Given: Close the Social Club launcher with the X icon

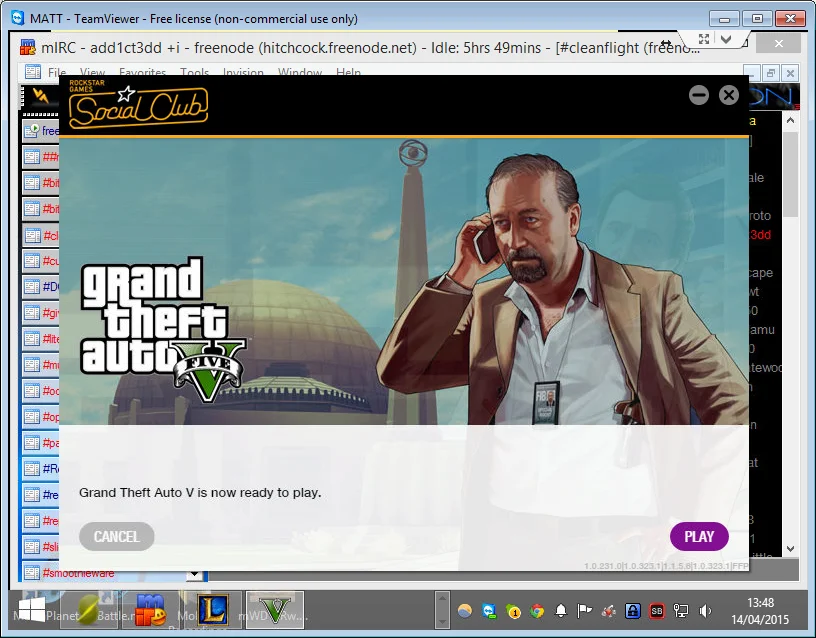Looking at the screenshot, I should tap(729, 95).
